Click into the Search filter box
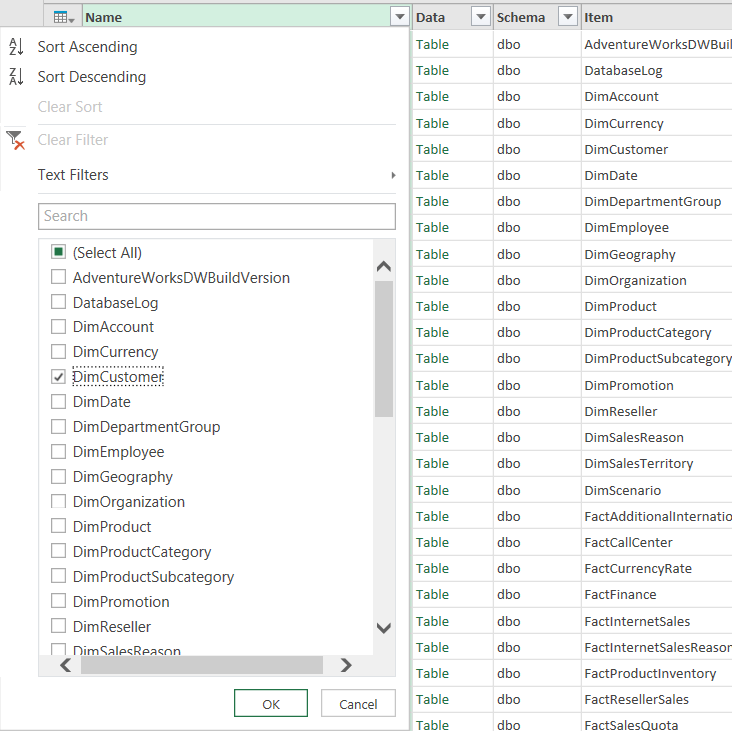Viewport: 732px width, 731px height. click(x=217, y=216)
